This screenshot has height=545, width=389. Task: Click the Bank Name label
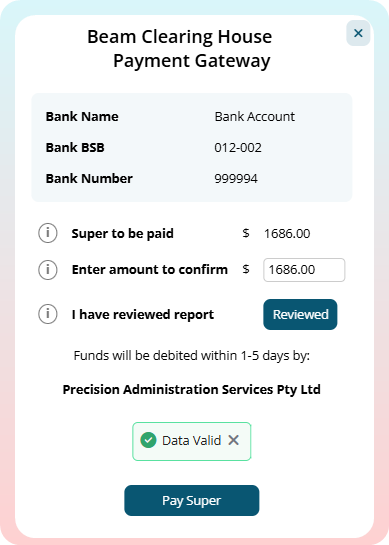[82, 116]
